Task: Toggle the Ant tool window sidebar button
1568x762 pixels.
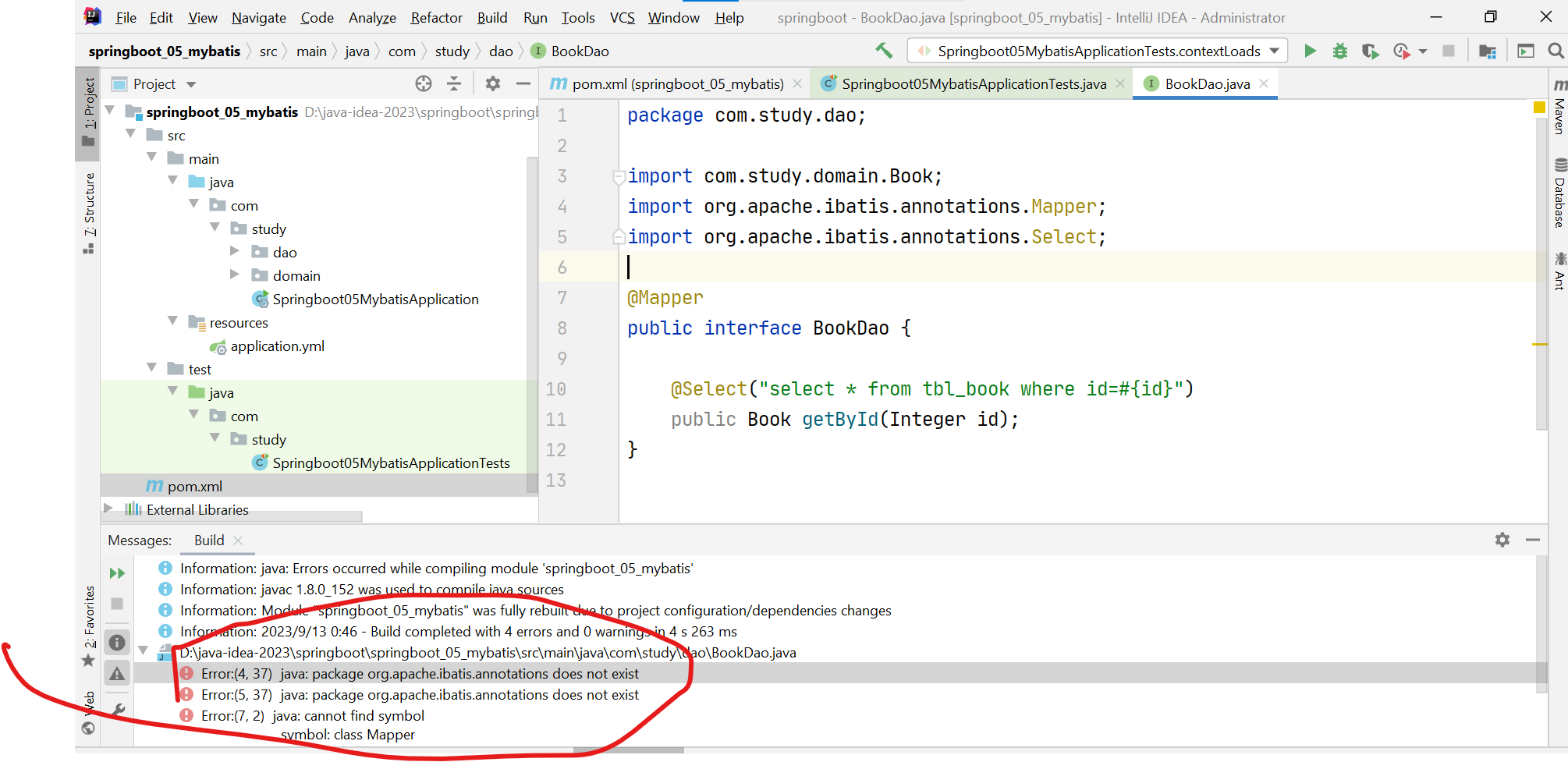Action: point(1558,273)
